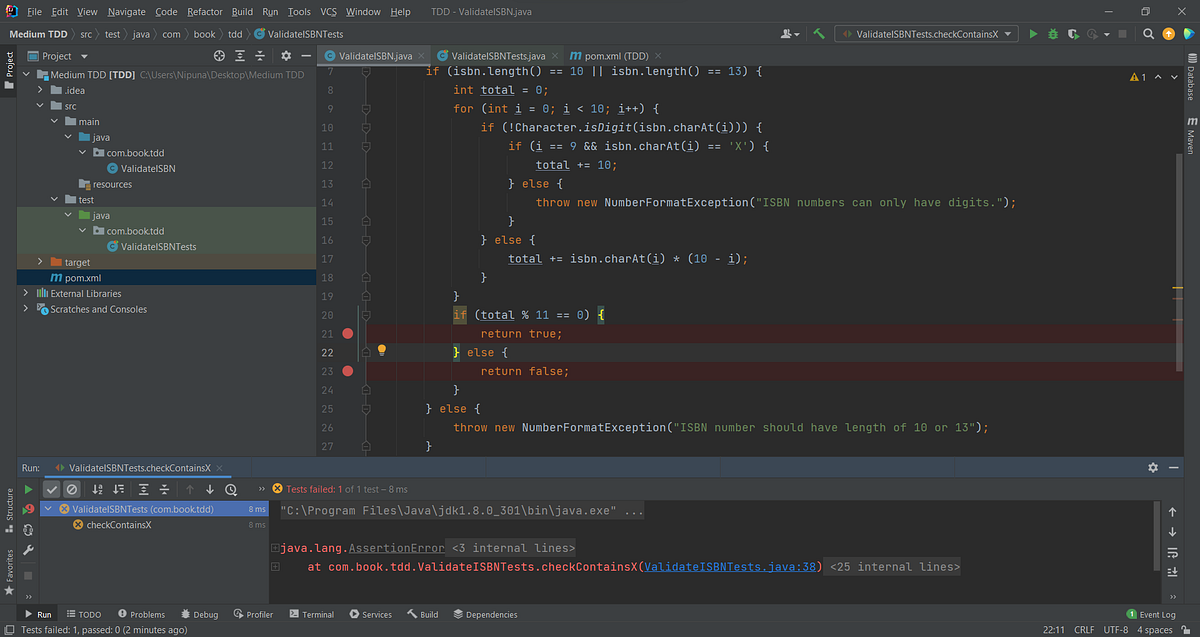Toggle the Show Ignored tests filter
Viewport: 1200px width, 637px height.
point(71,489)
